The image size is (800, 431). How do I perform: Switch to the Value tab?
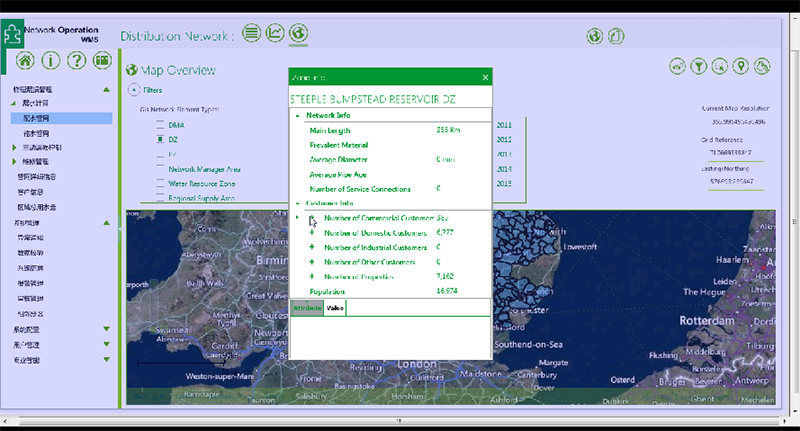pyautogui.click(x=335, y=308)
